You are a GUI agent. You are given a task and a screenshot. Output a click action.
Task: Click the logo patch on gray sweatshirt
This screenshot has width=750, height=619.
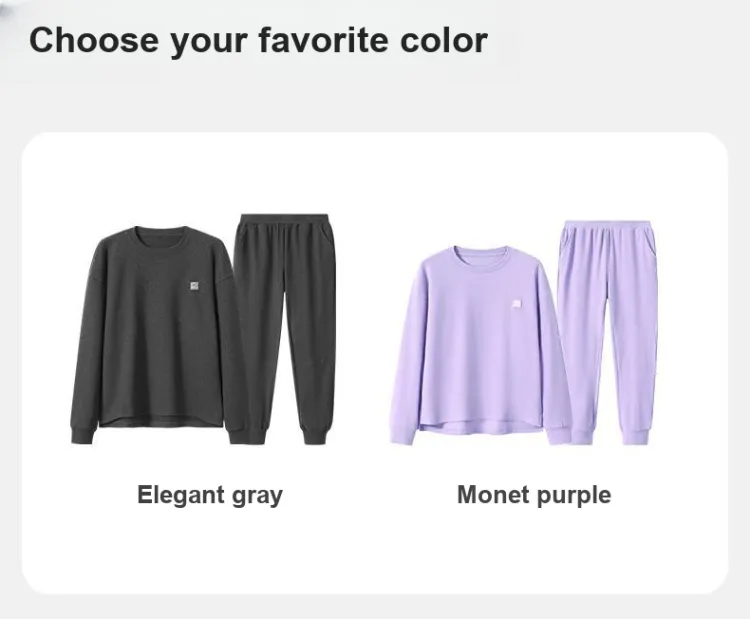point(194,286)
